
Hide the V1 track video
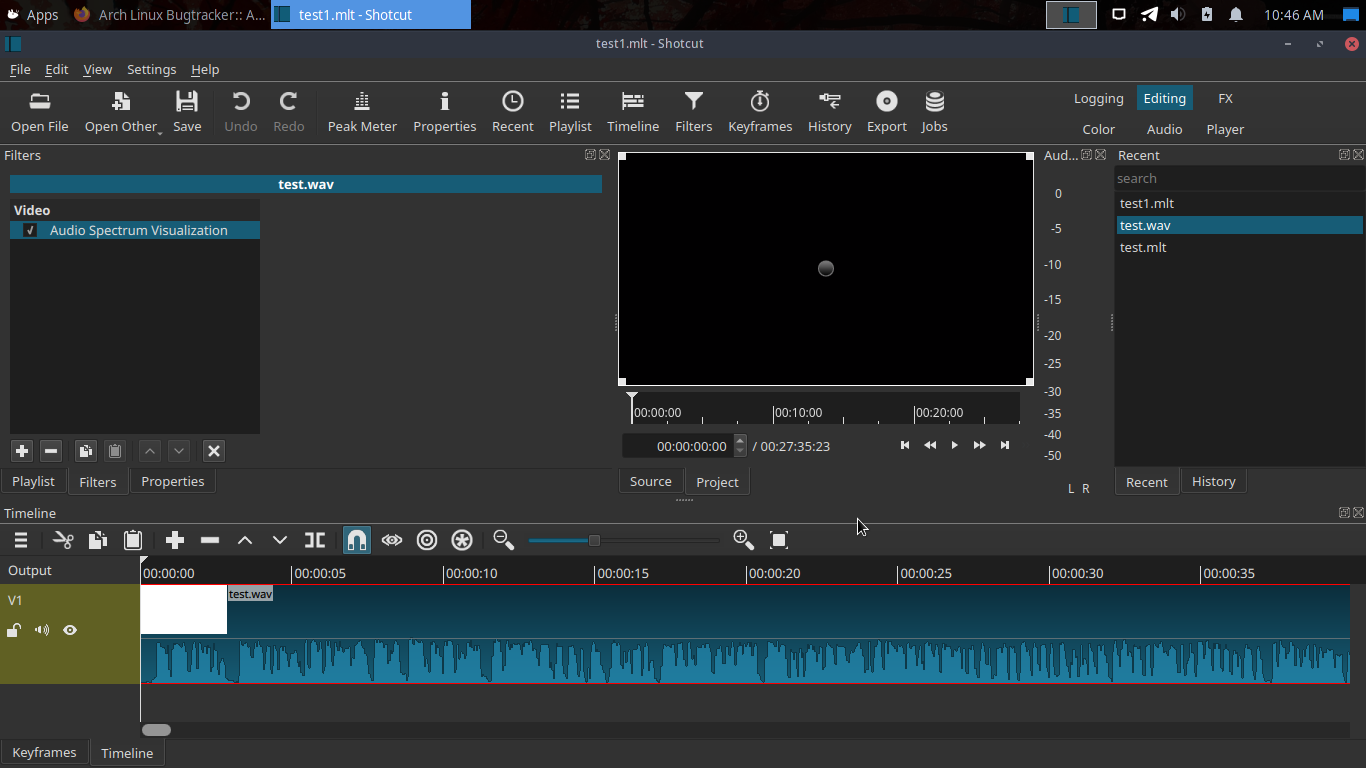70,630
